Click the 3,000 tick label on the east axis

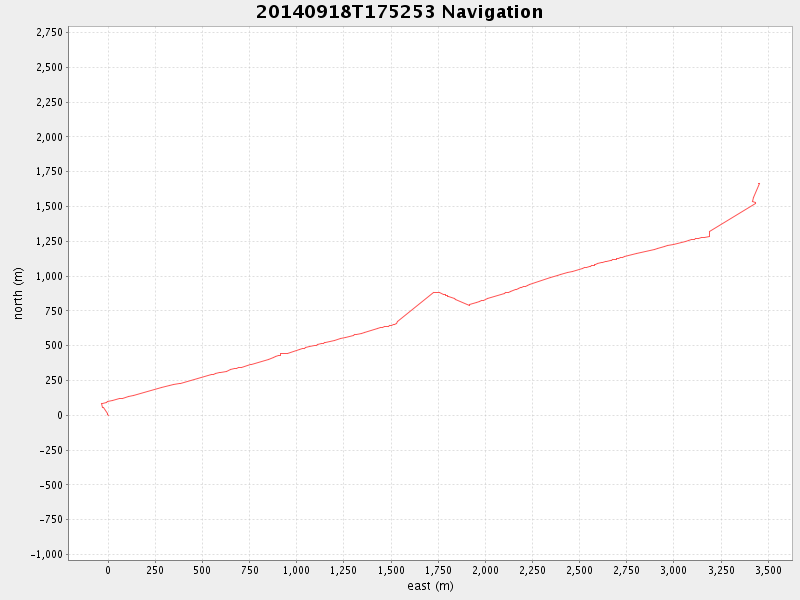click(x=673, y=570)
